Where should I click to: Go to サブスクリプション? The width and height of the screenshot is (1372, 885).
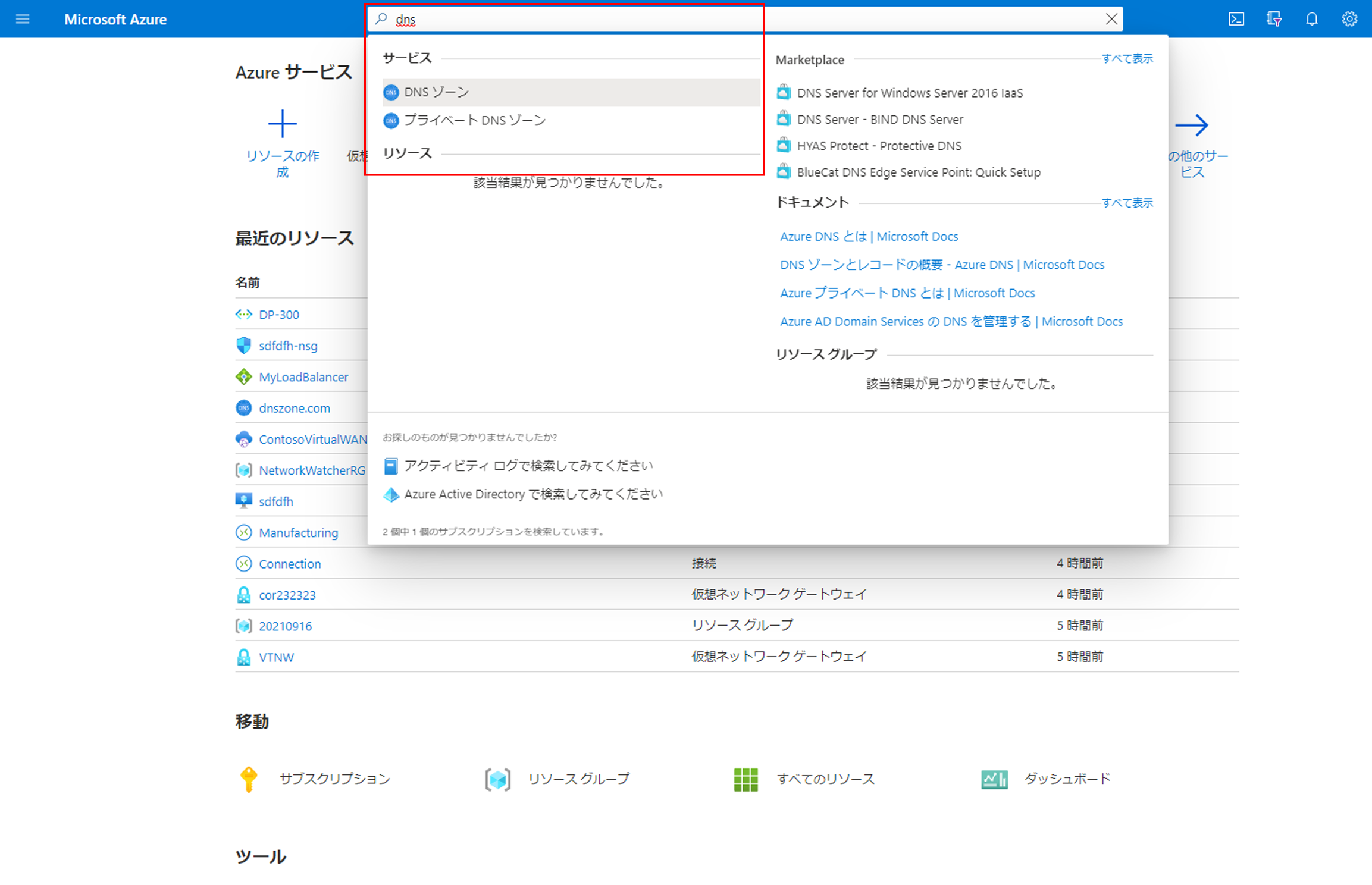tap(334, 779)
